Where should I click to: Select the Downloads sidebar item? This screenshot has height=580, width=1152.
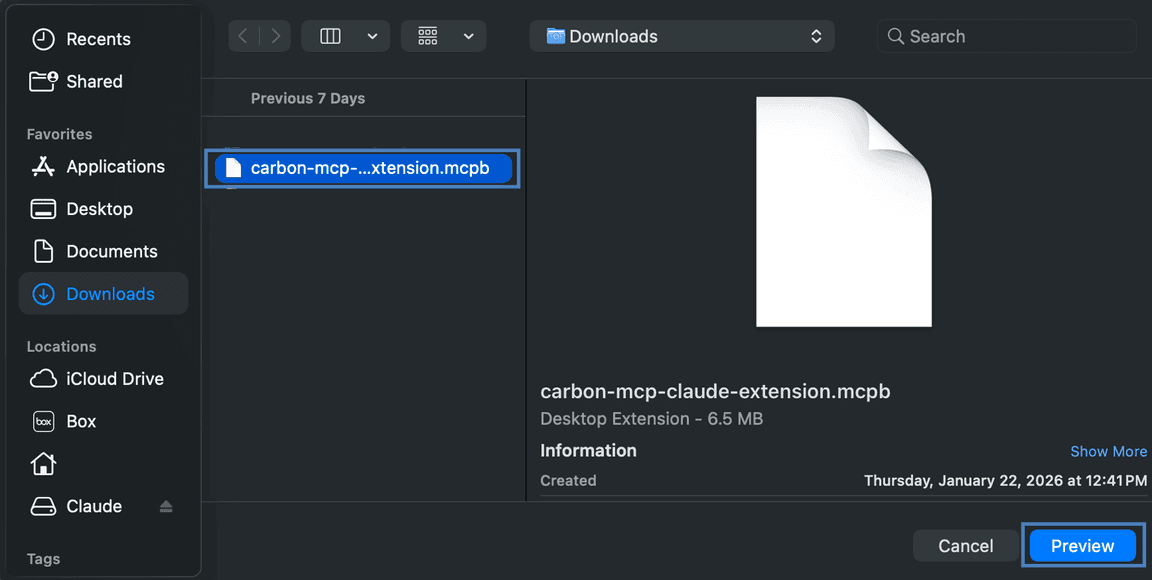(108, 293)
